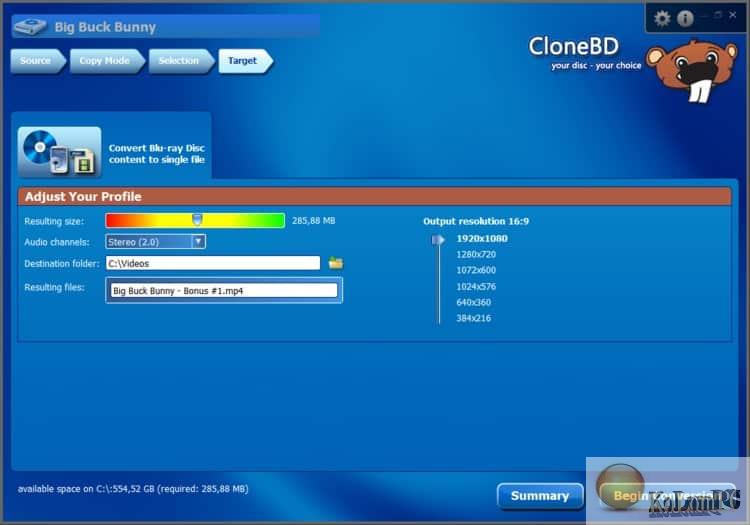The width and height of the screenshot is (750, 525).
Task: Open the Target step tab
Action: point(245,61)
